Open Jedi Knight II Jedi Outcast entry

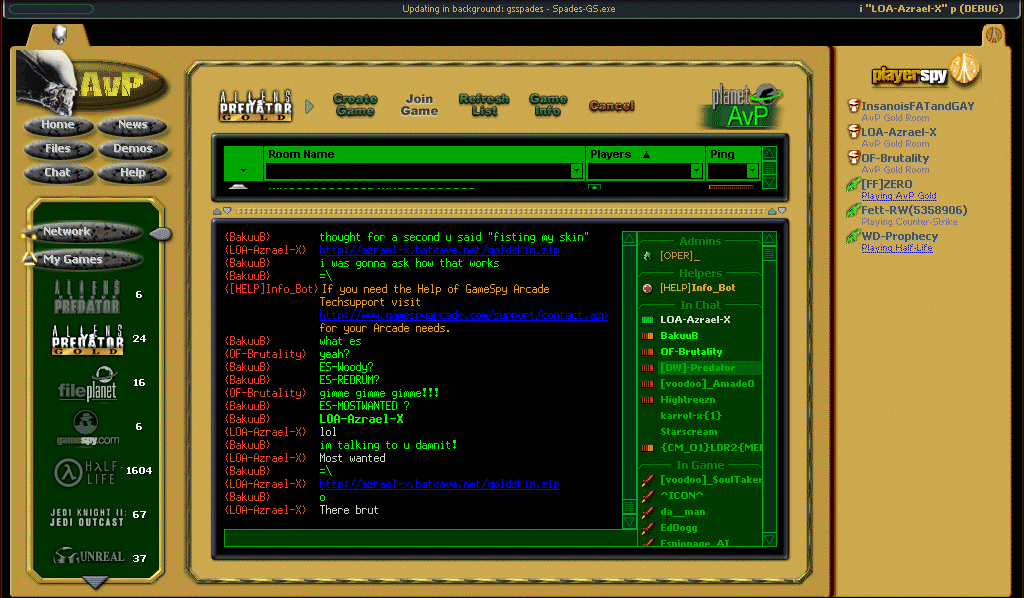87,515
